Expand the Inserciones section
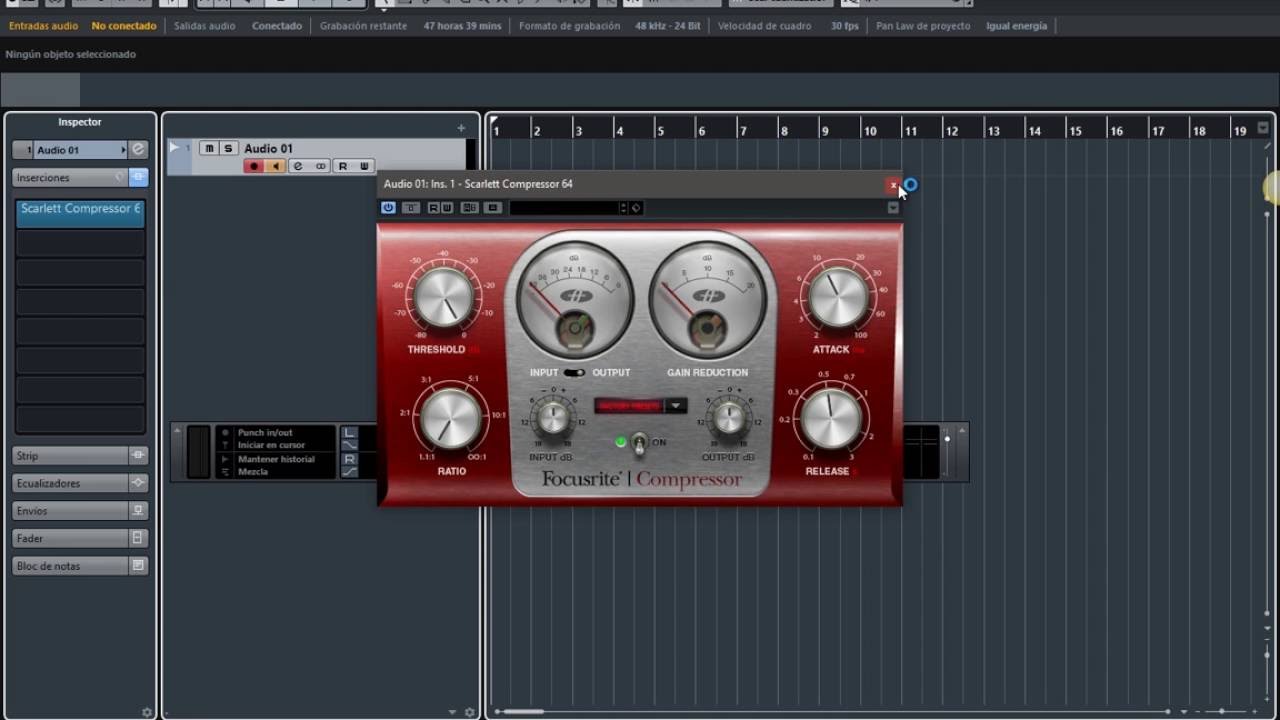 pyautogui.click(x=70, y=177)
